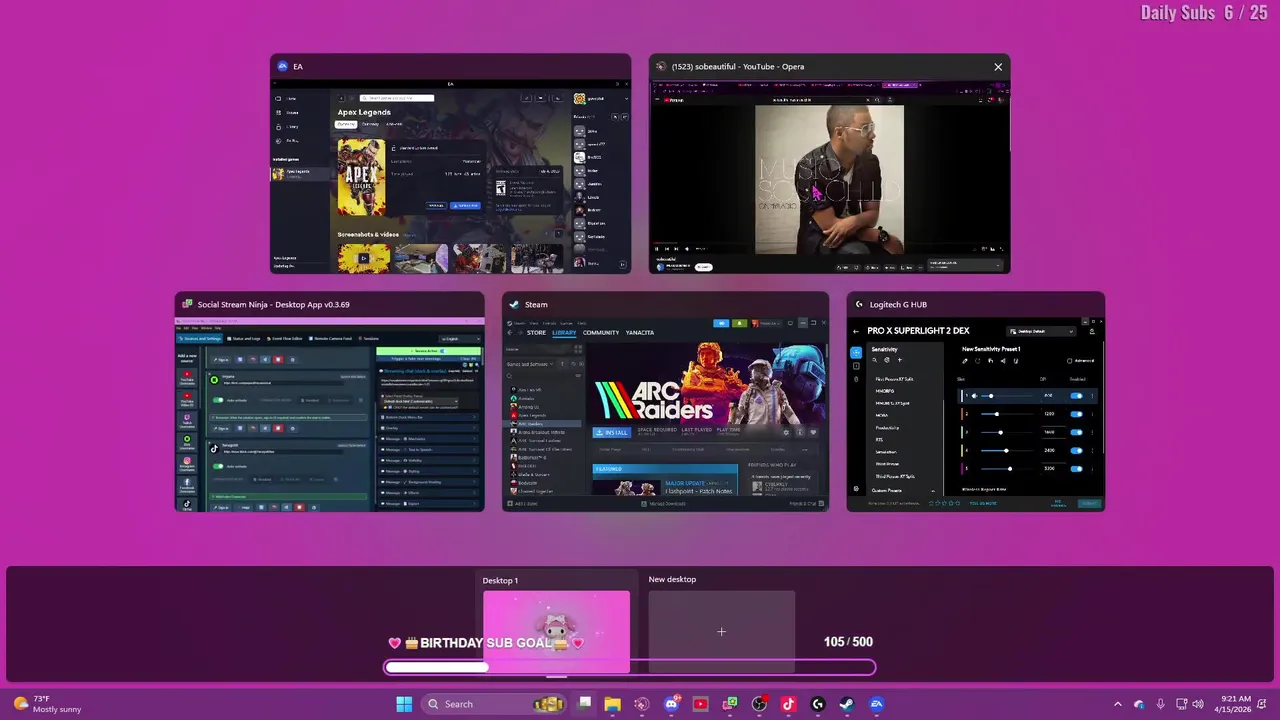Open Steam from the taskbar
This screenshot has width=1280, height=720.
pos(847,704)
